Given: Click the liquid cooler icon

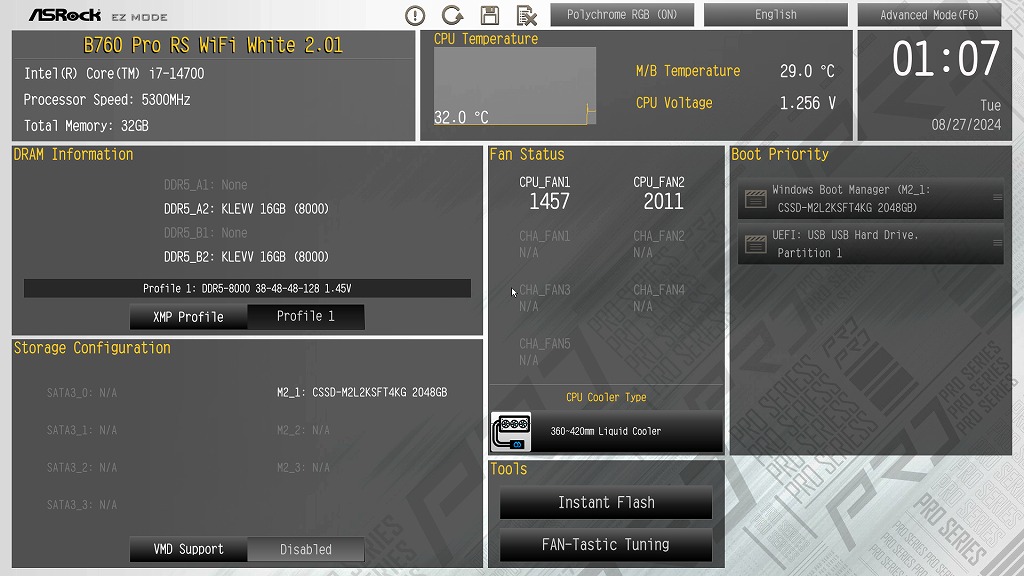Looking at the screenshot, I should 511,432.
